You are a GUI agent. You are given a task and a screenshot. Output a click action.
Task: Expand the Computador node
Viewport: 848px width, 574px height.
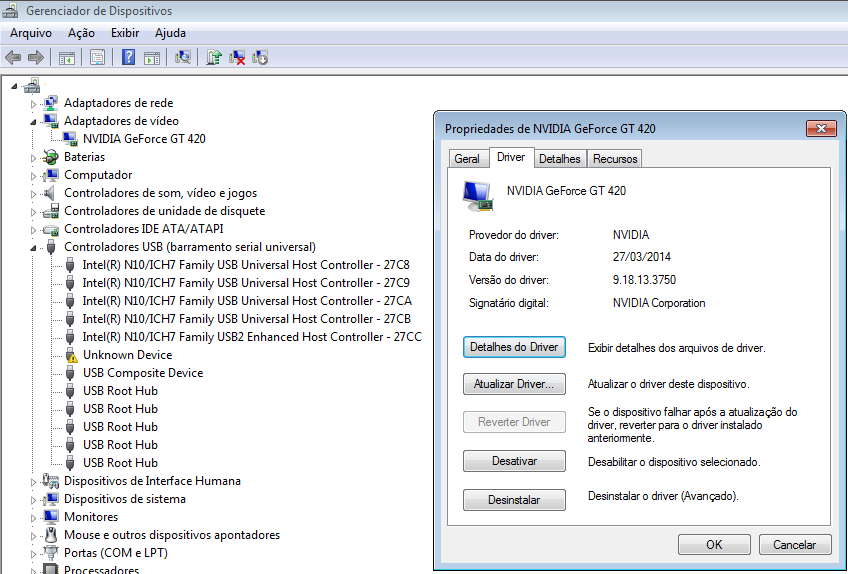click(34, 176)
